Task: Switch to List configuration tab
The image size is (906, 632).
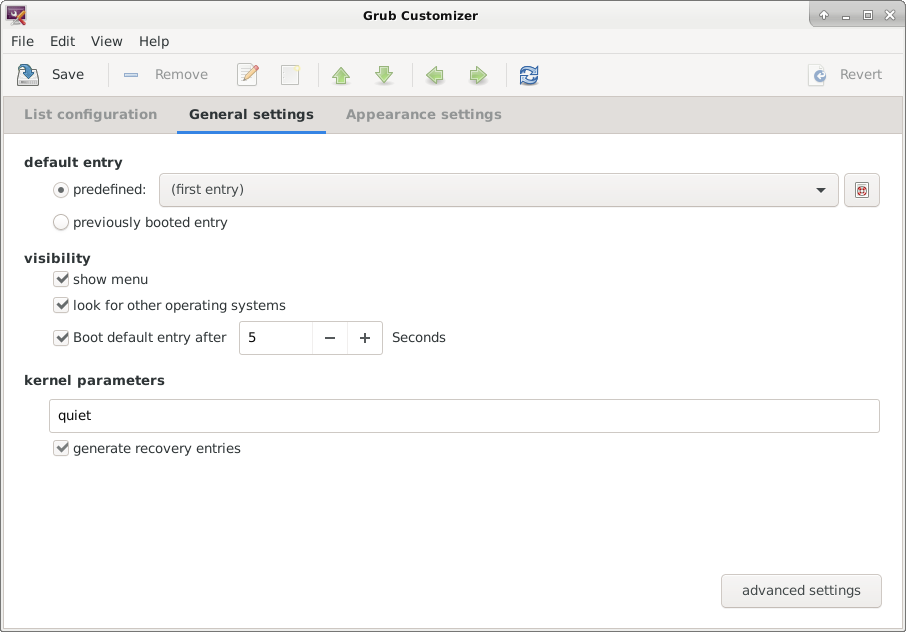Action: coord(91,114)
